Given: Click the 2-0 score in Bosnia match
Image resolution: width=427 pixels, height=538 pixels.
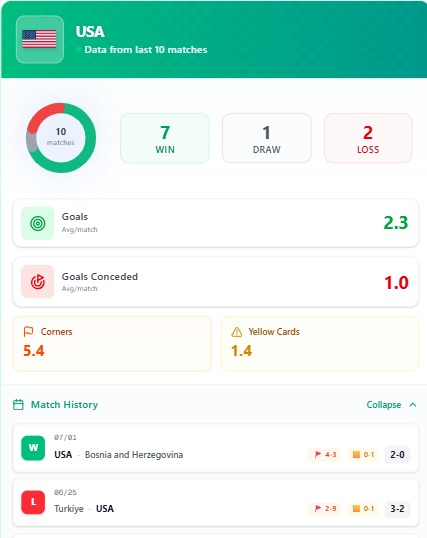Looking at the screenshot, I should pos(397,455).
